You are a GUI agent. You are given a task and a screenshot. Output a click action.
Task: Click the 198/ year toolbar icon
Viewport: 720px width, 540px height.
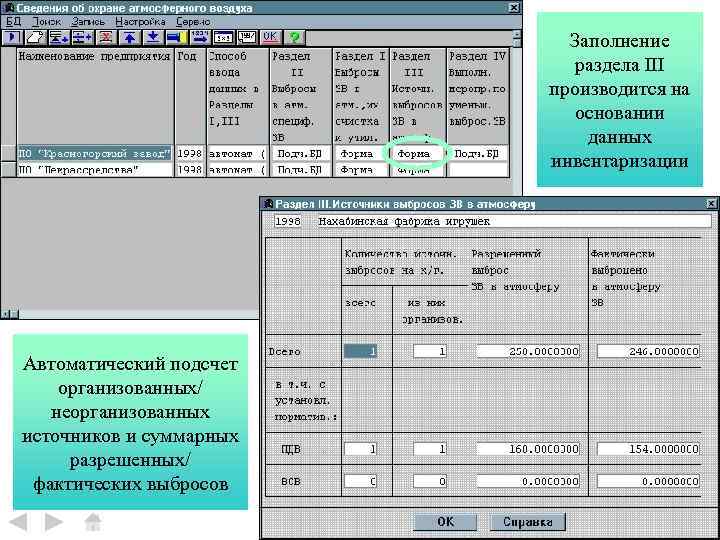(x=247, y=38)
